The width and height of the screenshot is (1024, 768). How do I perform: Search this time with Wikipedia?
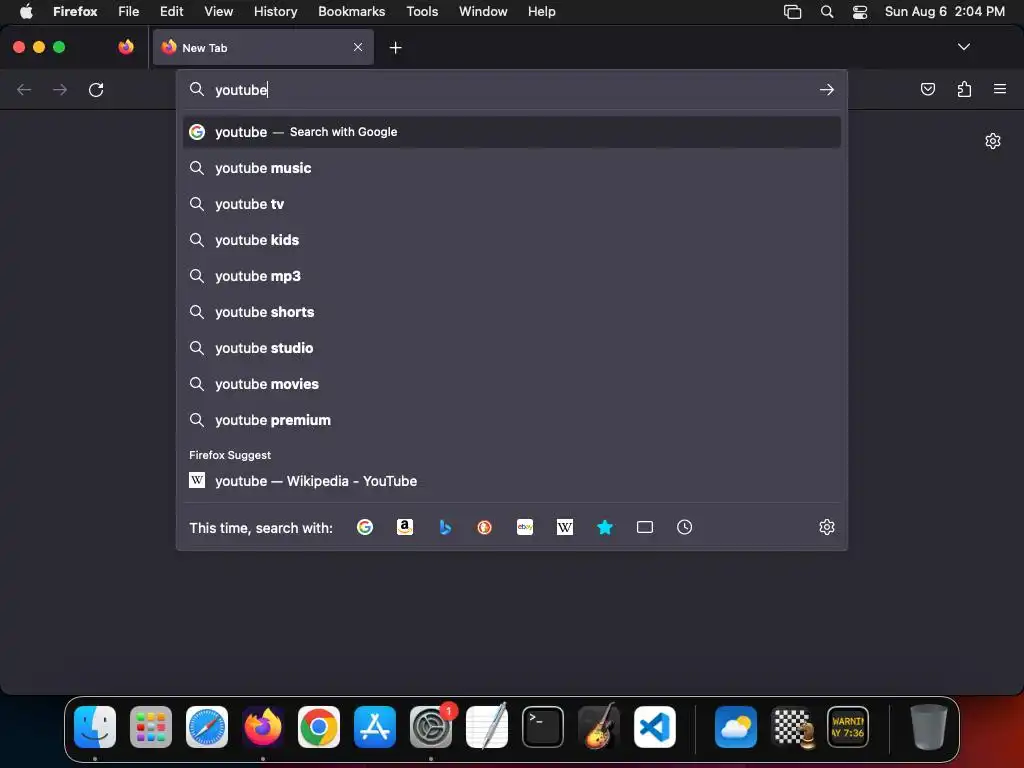(565, 527)
